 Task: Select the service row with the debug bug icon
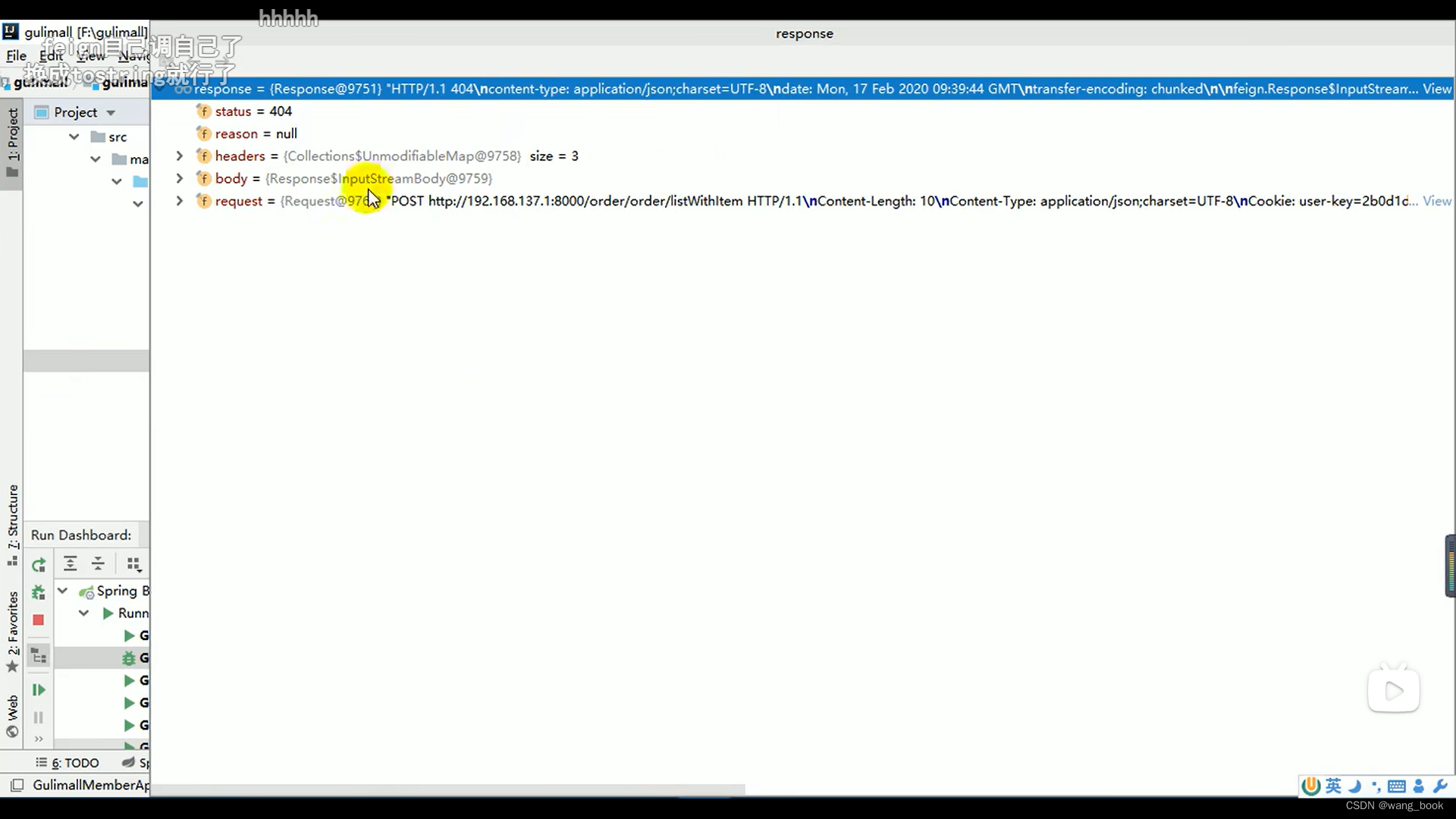pyautogui.click(x=102, y=658)
